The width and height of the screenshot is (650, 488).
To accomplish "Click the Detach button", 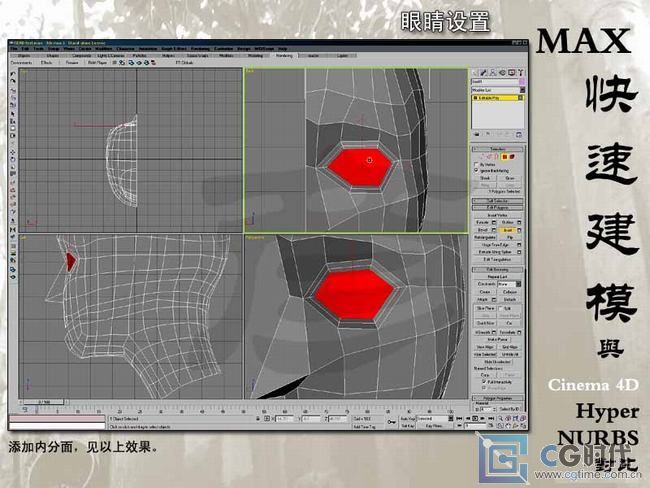I will coord(509,299).
